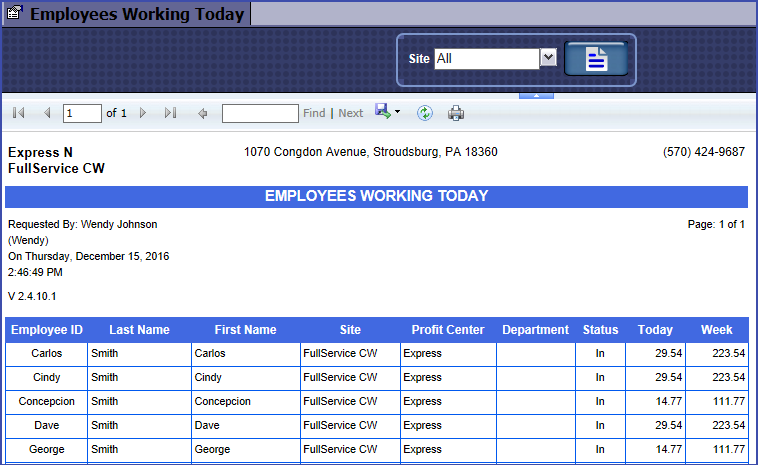Click the export save disk icon
This screenshot has height=465, width=758.
coord(382,112)
